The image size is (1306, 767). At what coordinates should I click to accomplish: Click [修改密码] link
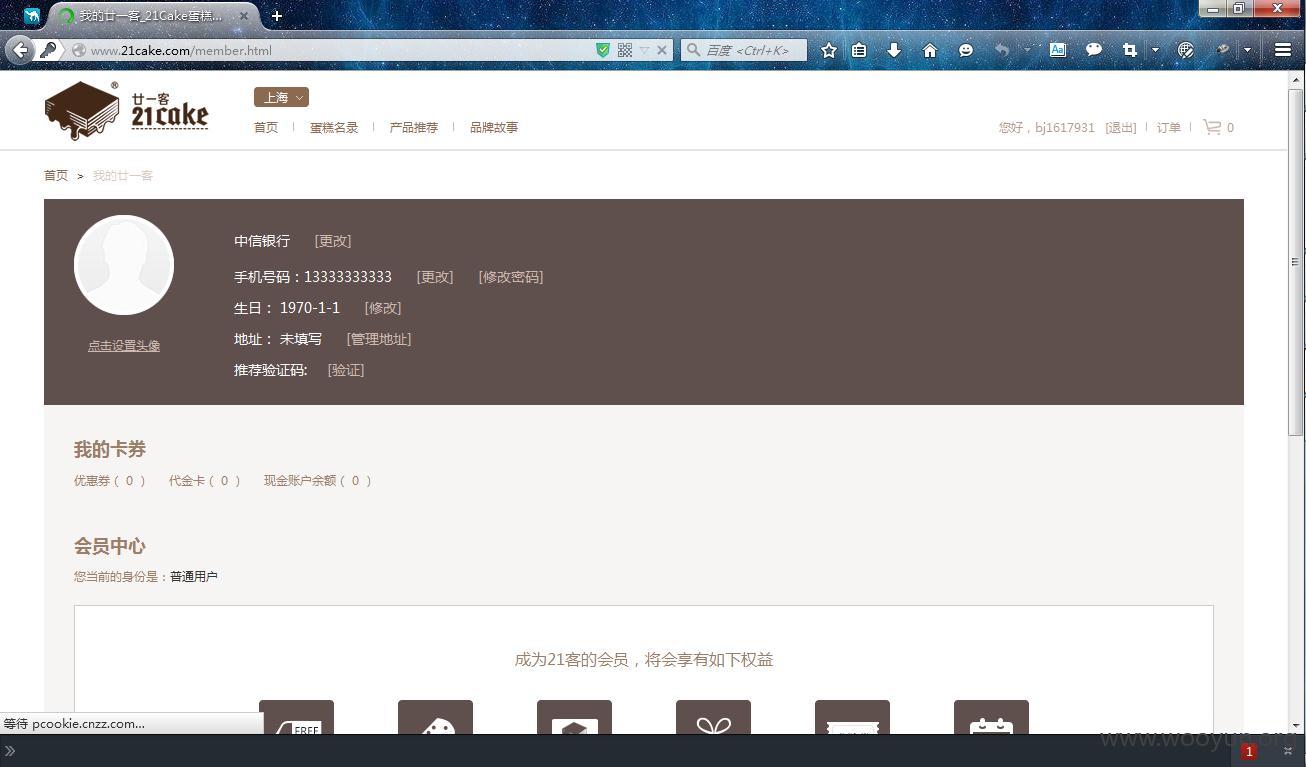(x=511, y=277)
